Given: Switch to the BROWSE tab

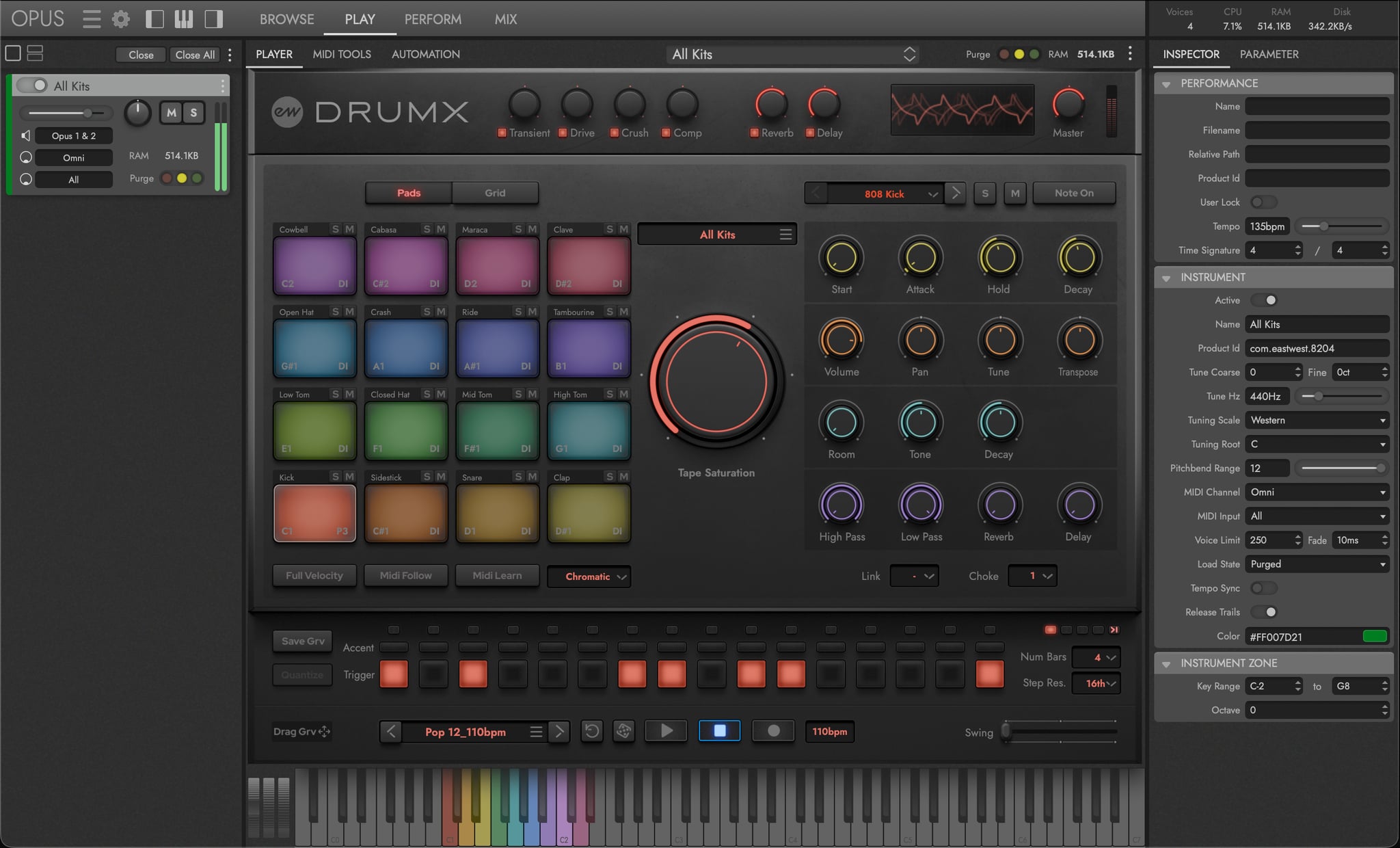Looking at the screenshot, I should (286, 19).
